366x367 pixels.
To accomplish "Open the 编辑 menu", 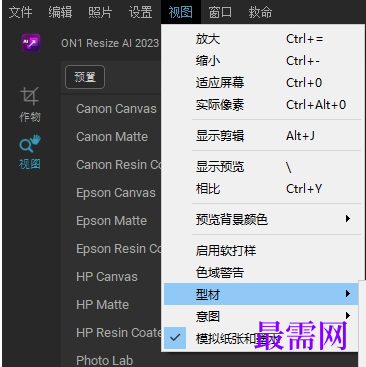I will pos(60,12).
